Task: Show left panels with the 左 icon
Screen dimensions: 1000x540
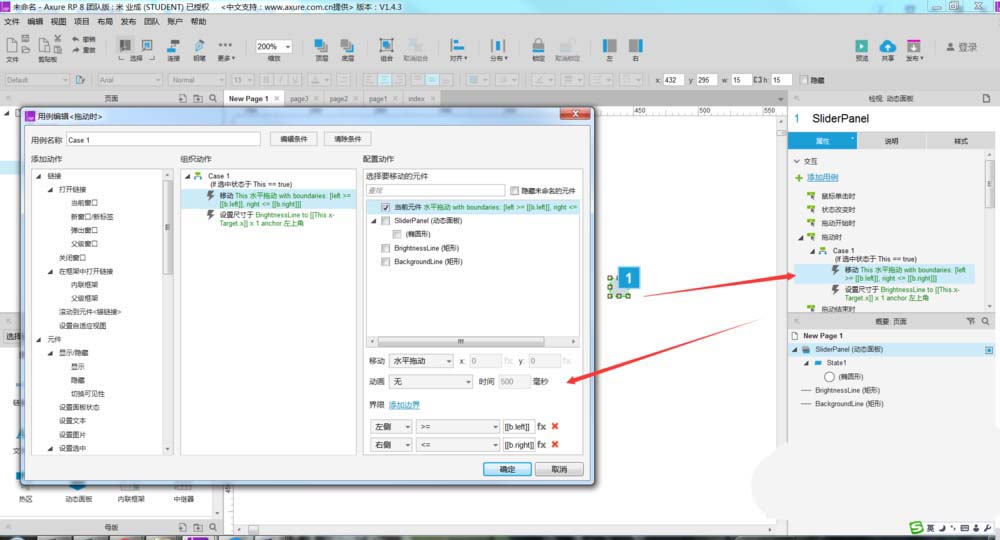Action: coord(610,45)
